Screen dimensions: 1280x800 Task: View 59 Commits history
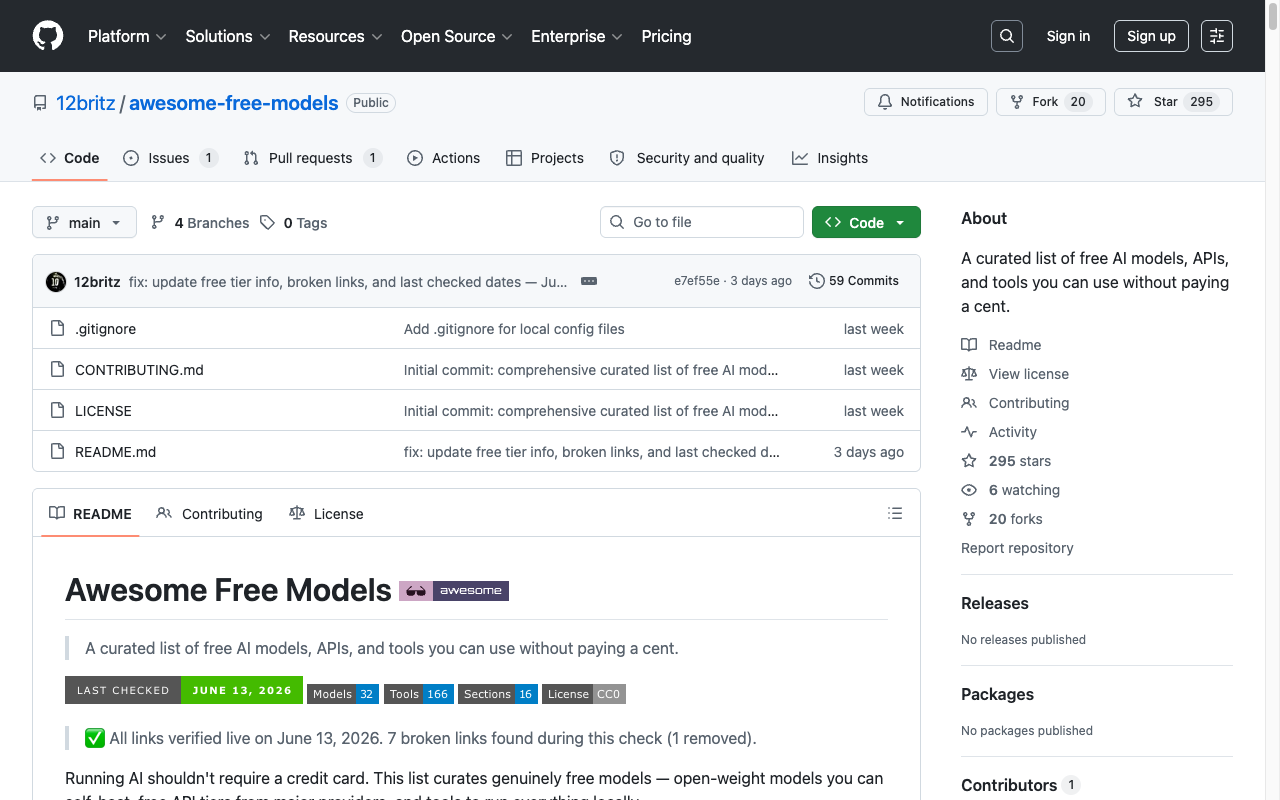[x=854, y=281]
